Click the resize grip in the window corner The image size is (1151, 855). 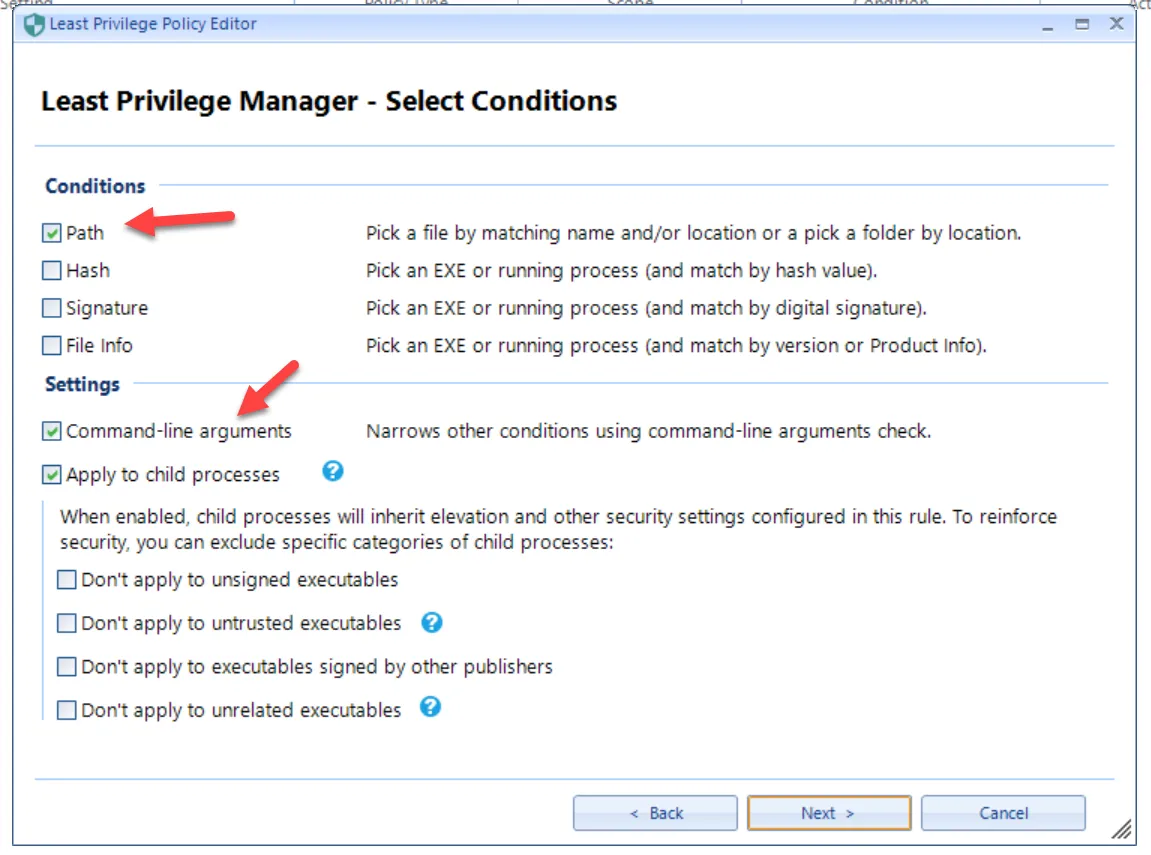(1122, 828)
